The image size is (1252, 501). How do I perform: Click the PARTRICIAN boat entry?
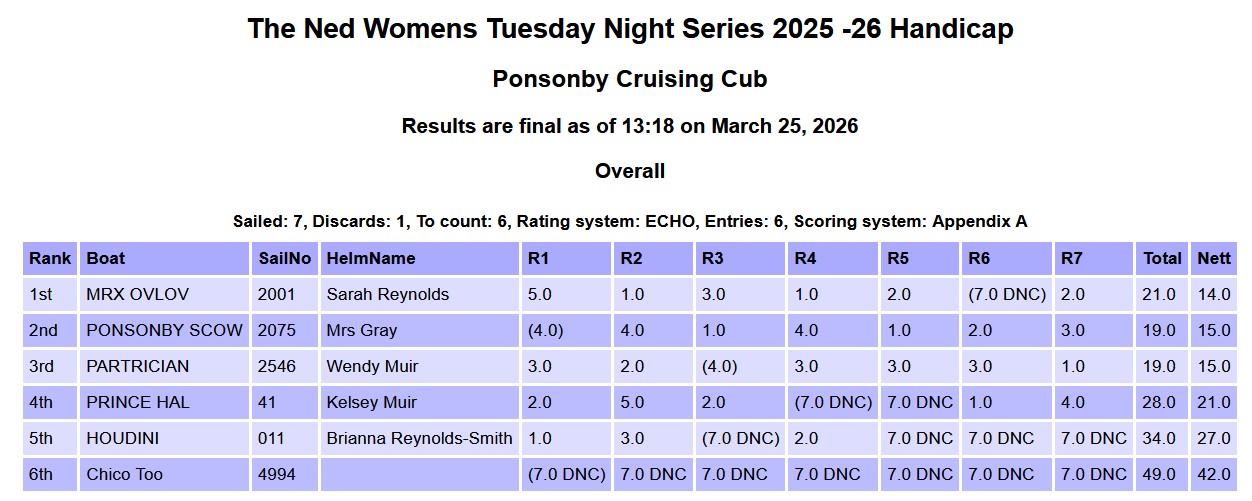pyautogui.click(x=138, y=366)
